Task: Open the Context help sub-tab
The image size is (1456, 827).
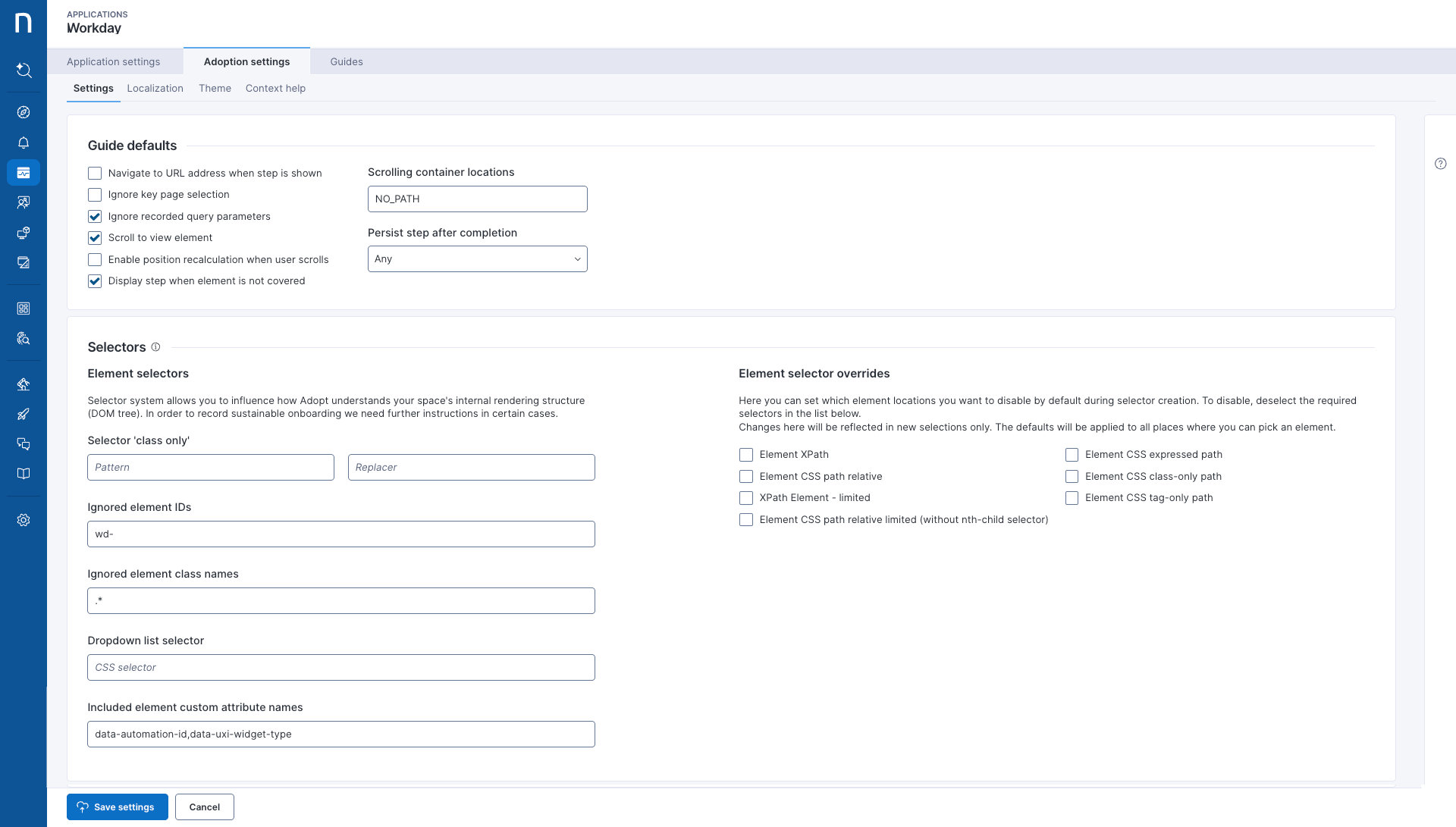Action: pos(275,89)
